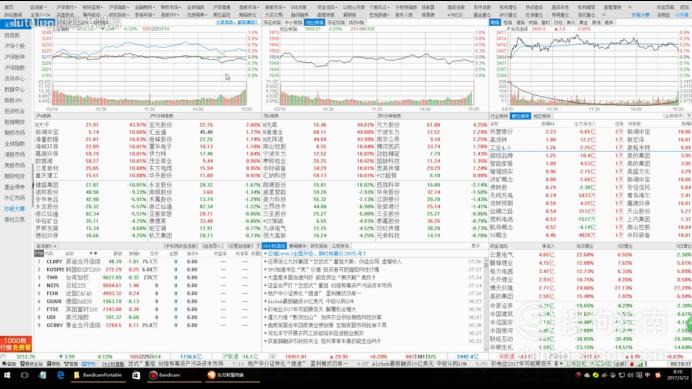This screenshot has width=692, height=389.
Task: Select the FTSE 英国富时100 watchlist row
Action: click(x=147, y=309)
